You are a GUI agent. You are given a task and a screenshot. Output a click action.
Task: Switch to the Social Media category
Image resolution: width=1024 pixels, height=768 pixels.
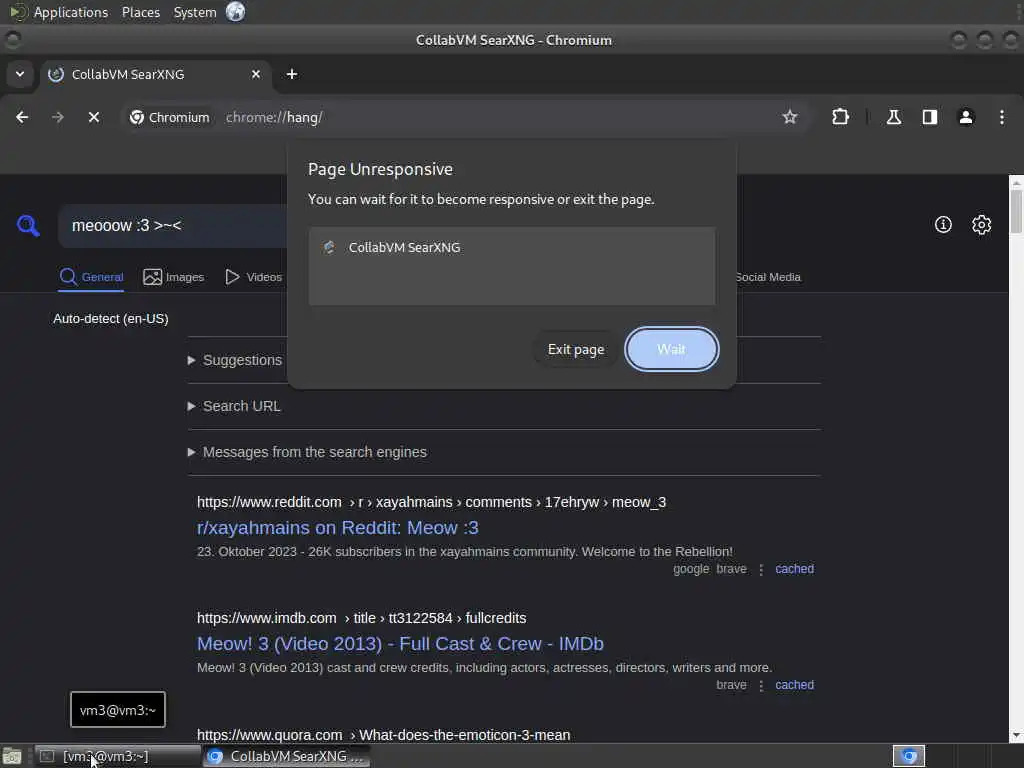tap(768, 277)
